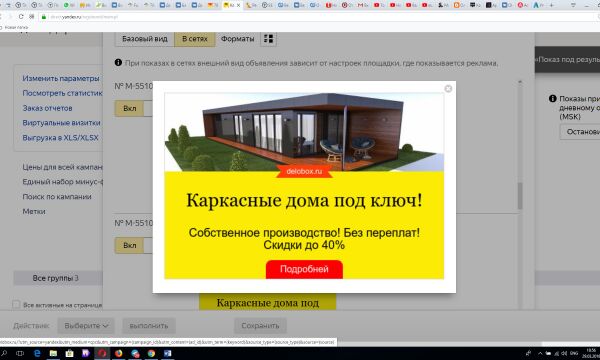Switch to Microsoft Word on the taskbar
600x360 pixels.
pyautogui.click(x=168, y=353)
